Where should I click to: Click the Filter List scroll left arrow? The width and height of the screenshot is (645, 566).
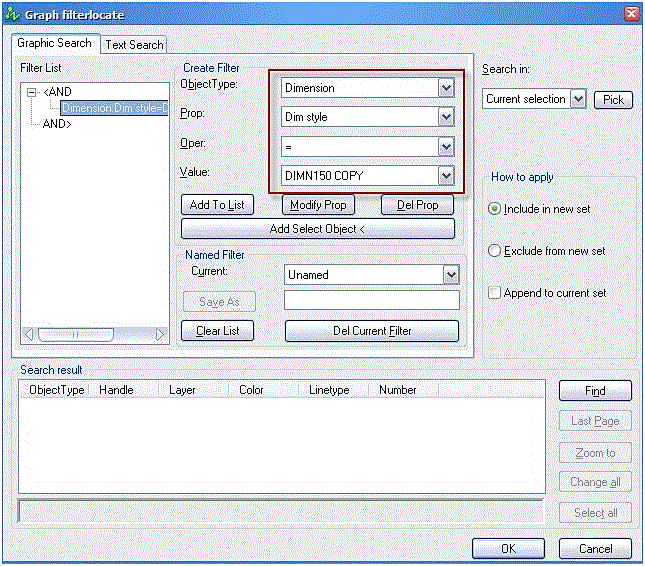pos(29,334)
